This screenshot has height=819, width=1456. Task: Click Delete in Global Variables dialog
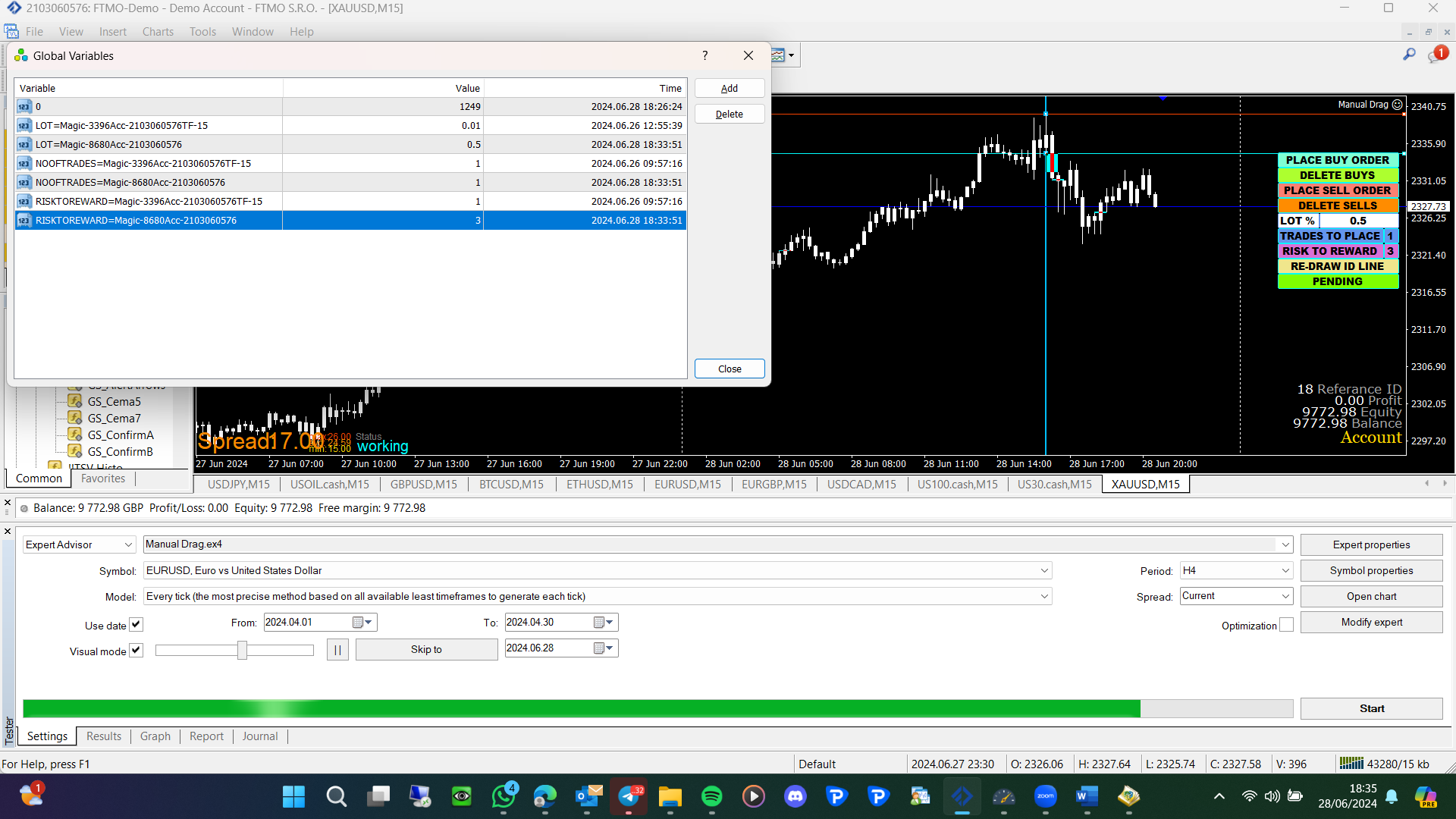pyautogui.click(x=730, y=115)
